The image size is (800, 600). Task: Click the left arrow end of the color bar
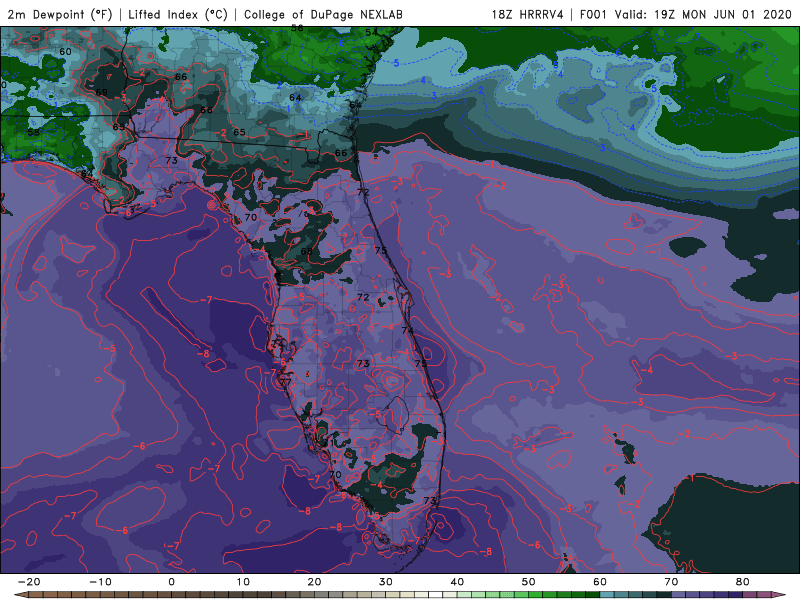click(x=20, y=595)
